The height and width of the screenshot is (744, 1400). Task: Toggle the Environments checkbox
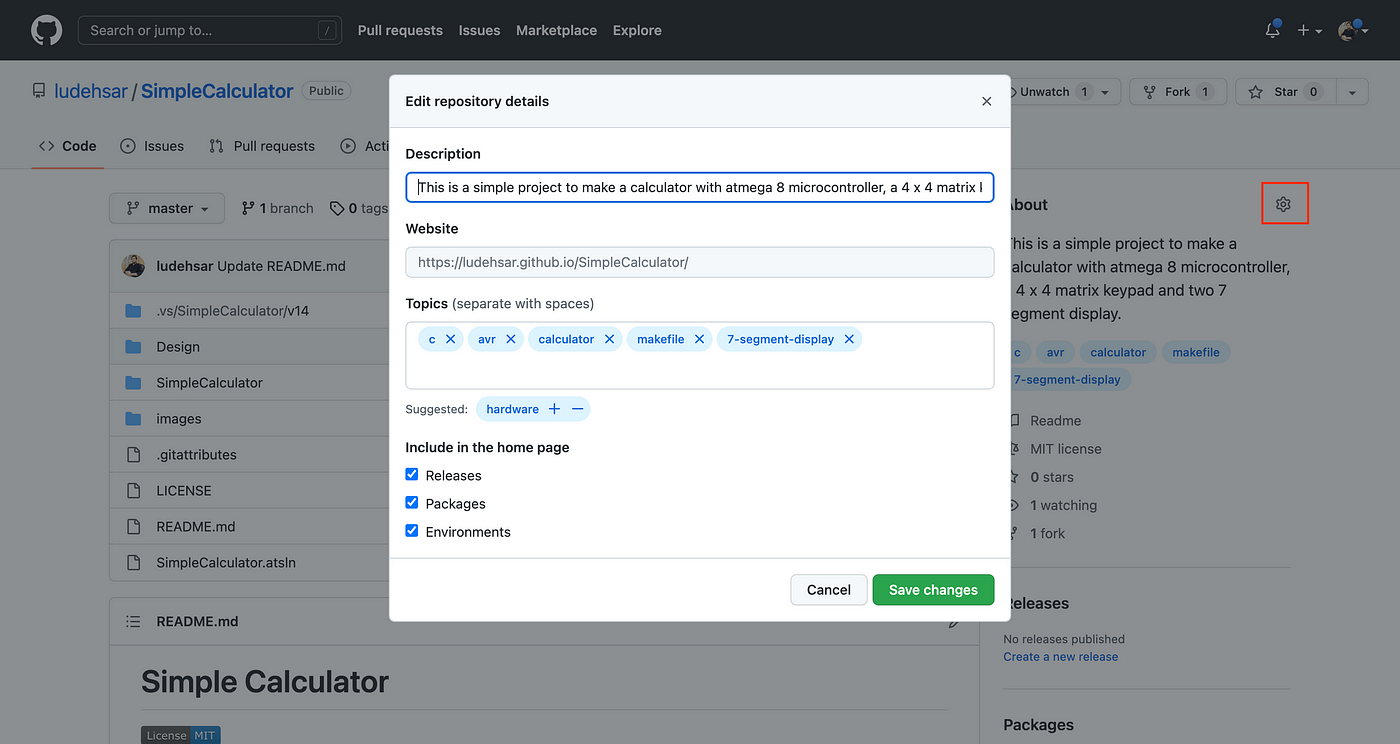411,530
